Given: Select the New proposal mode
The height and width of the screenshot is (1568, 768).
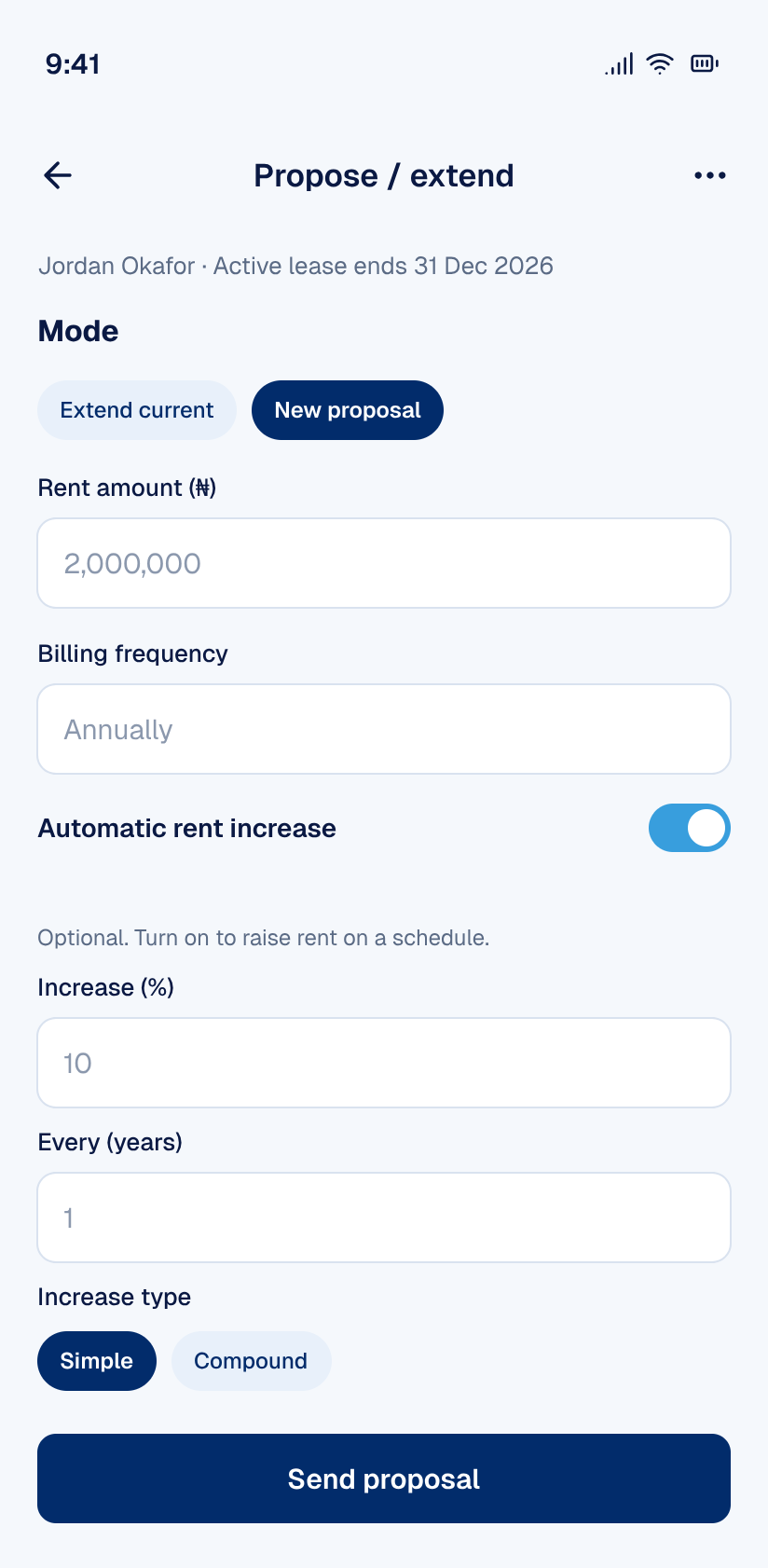Looking at the screenshot, I should (348, 410).
